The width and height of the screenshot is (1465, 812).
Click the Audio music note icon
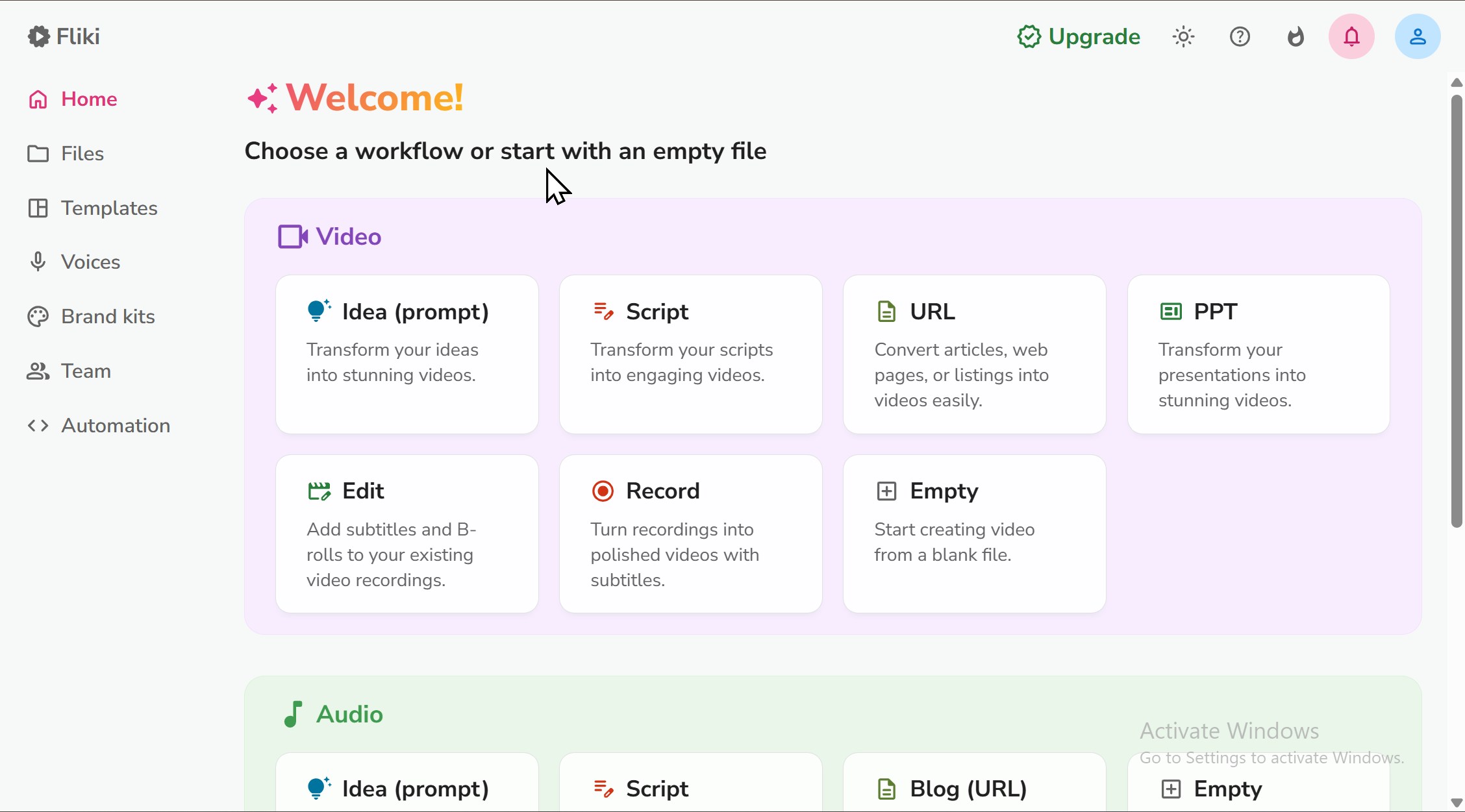tap(293, 714)
